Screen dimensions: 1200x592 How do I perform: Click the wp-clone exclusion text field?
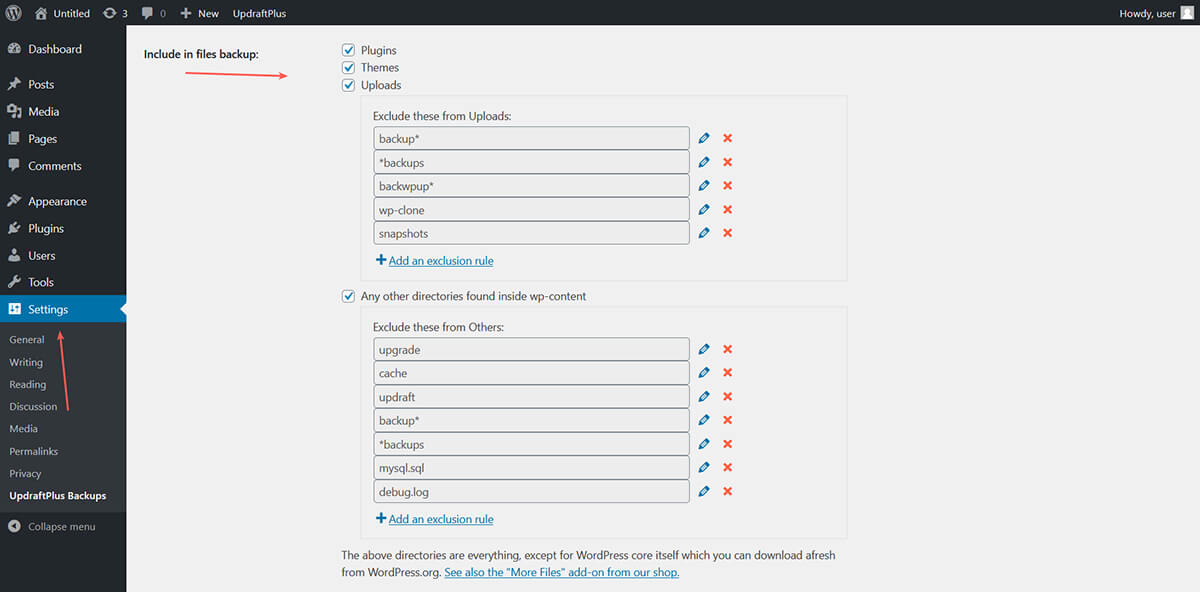pos(532,209)
